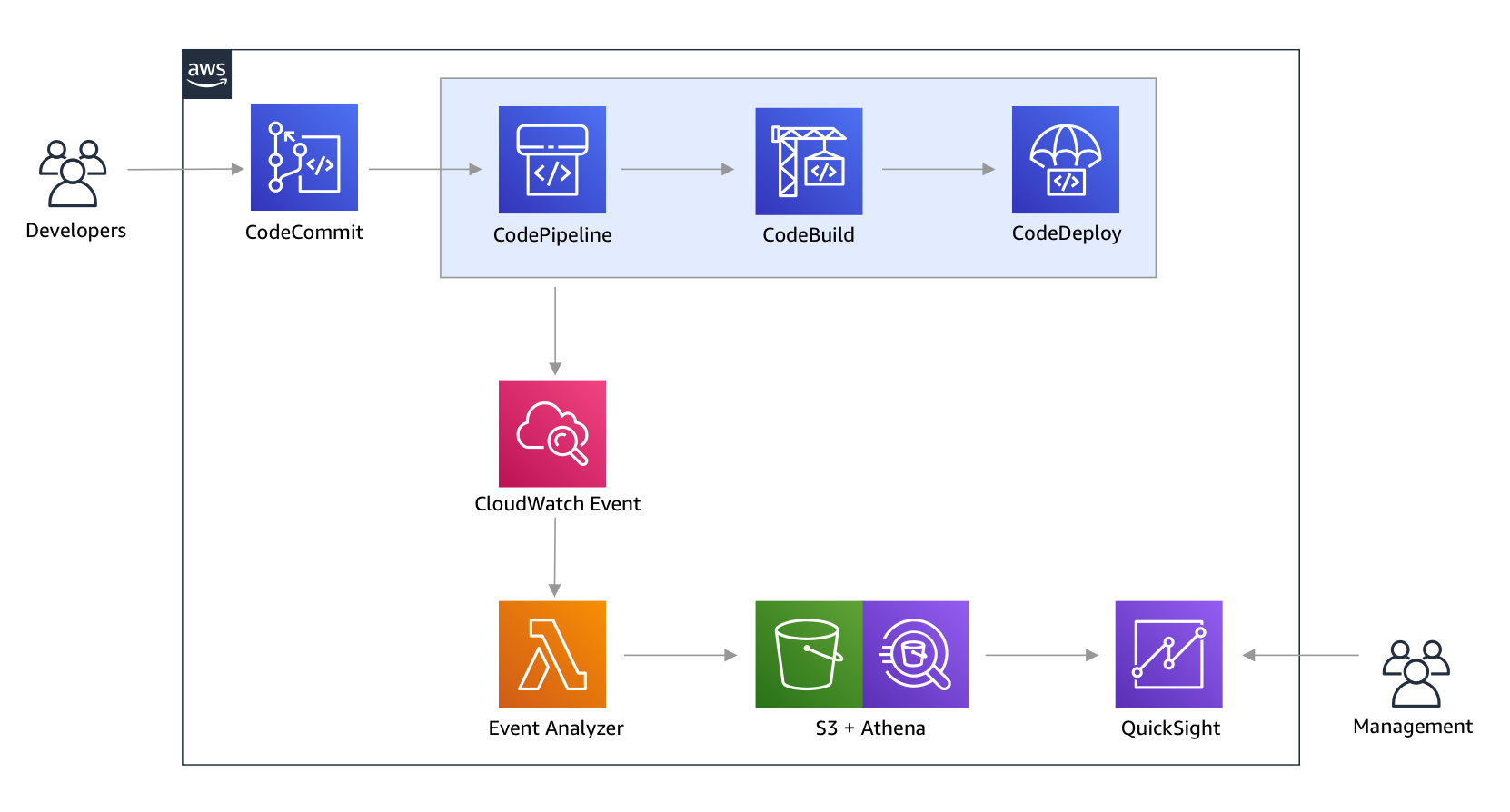Viewport: 1510px width, 812px height.
Task: Click the Developers label
Action: (76, 231)
